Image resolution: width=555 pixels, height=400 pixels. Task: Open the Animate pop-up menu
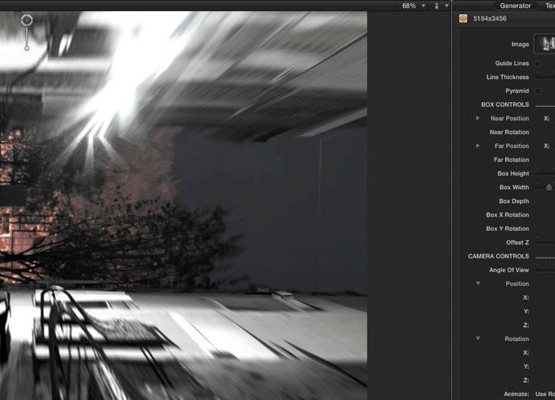pyautogui.click(x=545, y=394)
